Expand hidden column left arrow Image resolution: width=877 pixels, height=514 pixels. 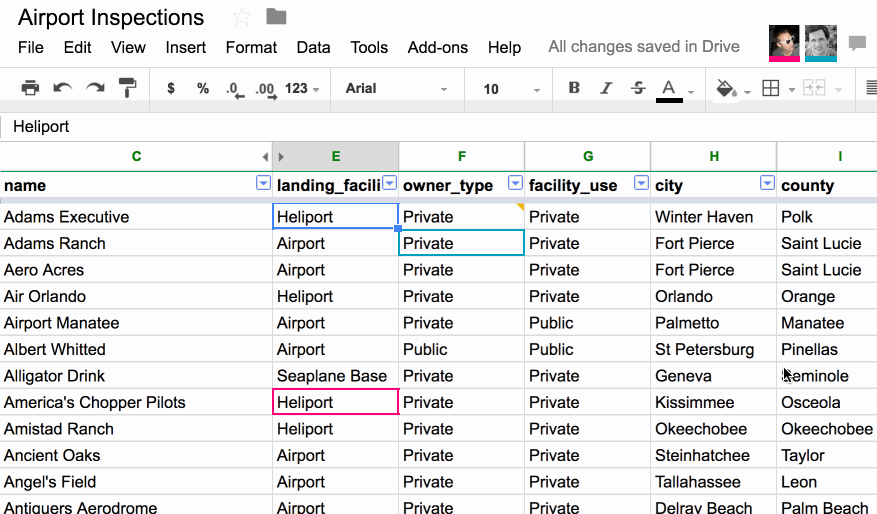(265, 157)
